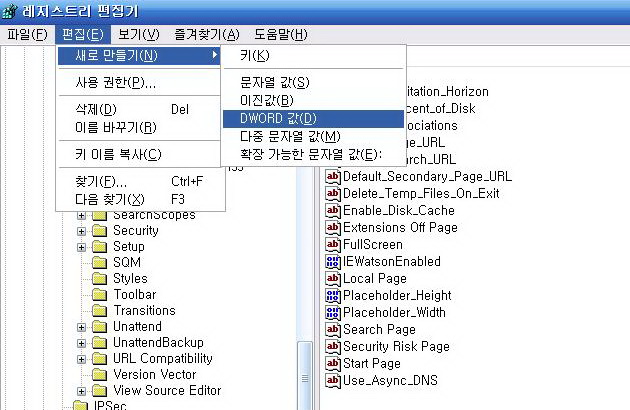Click the Placeholder_Height binary value icon
This screenshot has width=630, height=410.
(x=334, y=296)
